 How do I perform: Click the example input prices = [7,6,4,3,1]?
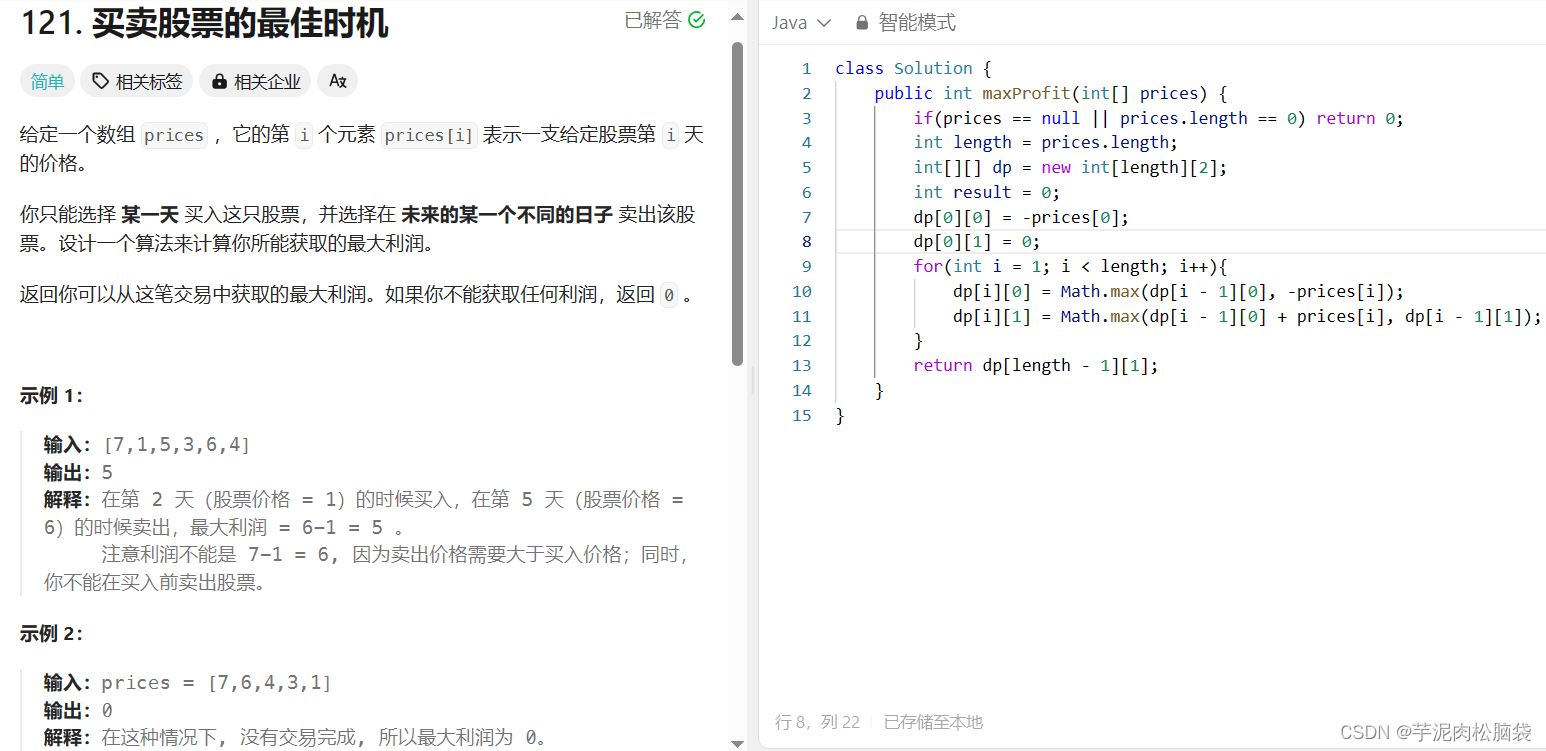pyautogui.click(x=216, y=682)
